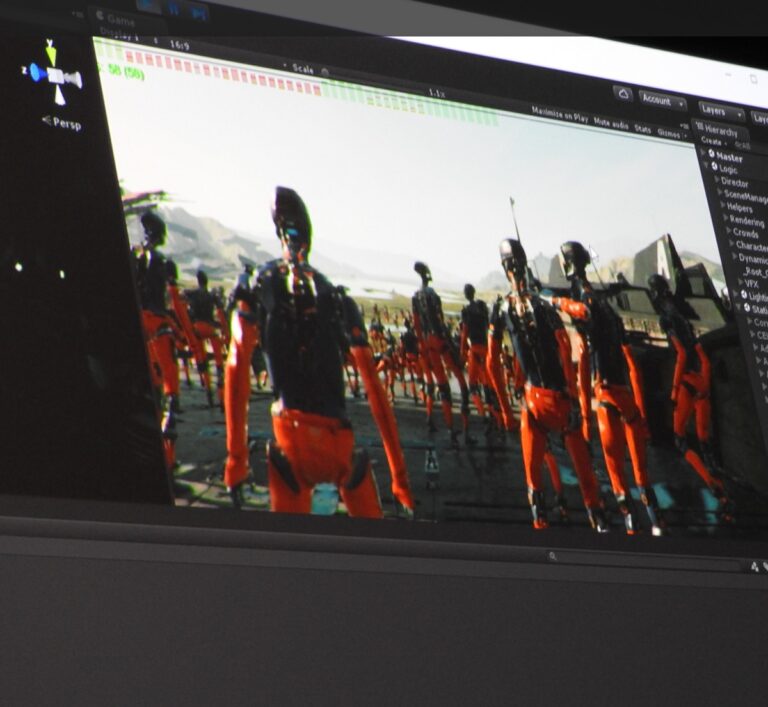The width and height of the screenshot is (768, 707).
Task: Open the Account dropdown
Action: (663, 101)
